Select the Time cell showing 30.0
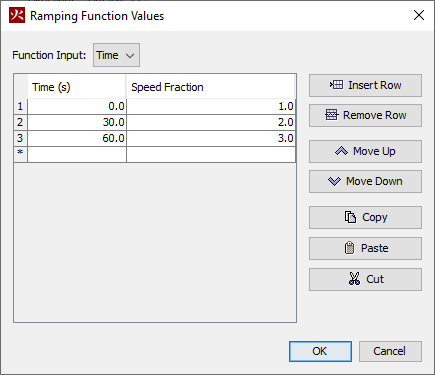 (x=77, y=122)
